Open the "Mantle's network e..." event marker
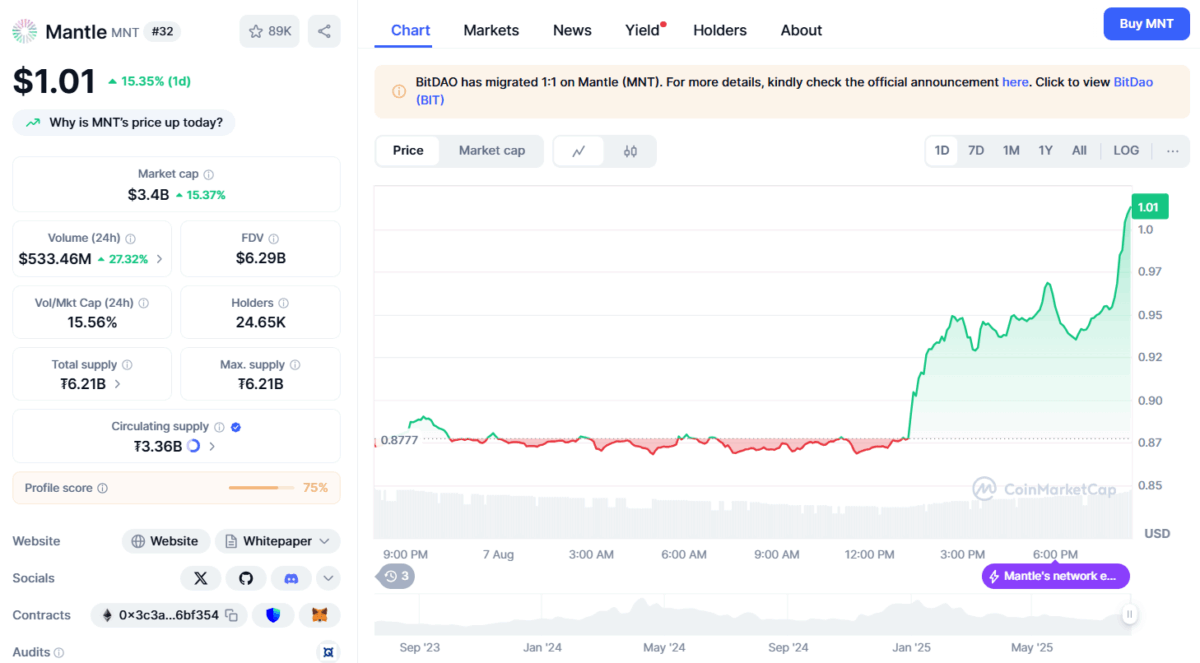Viewport: 1200px width, 663px height. (1056, 576)
